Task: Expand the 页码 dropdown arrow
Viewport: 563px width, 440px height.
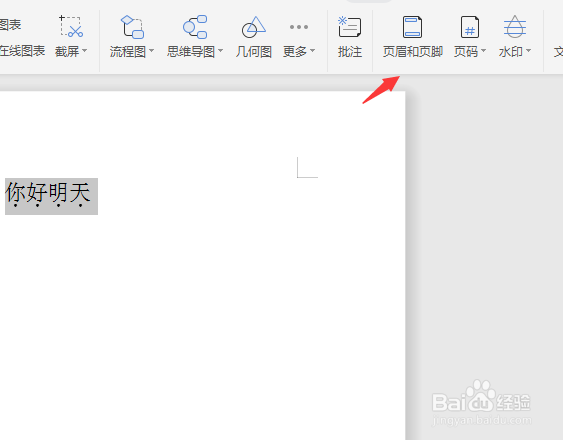Action: pyautogui.click(x=483, y=51)
